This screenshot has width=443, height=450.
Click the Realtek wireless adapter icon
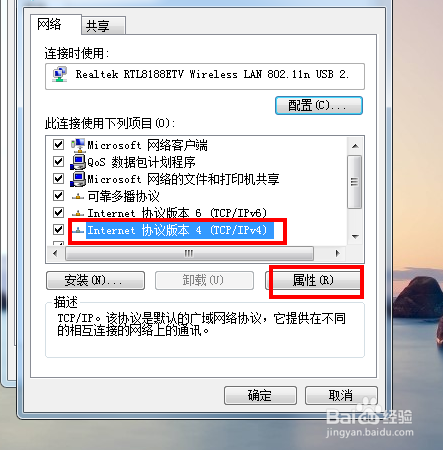point(60,75)
